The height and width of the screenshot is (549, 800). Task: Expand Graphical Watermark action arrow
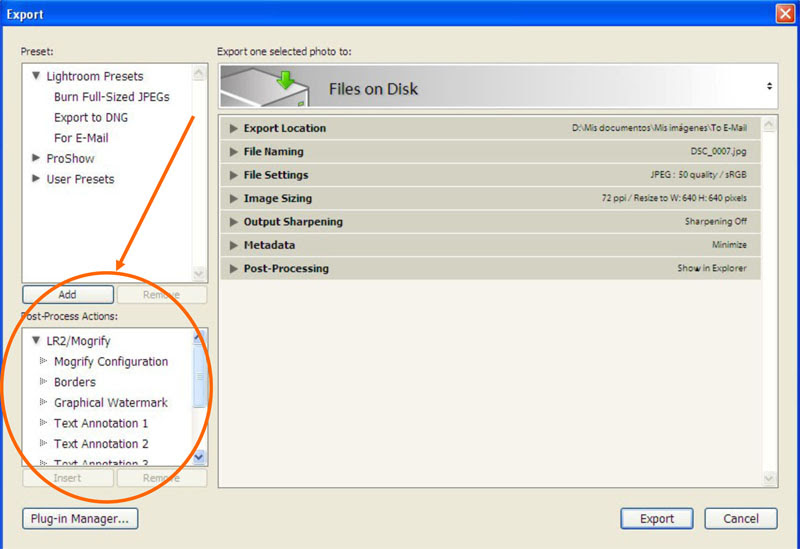point(43,402)
